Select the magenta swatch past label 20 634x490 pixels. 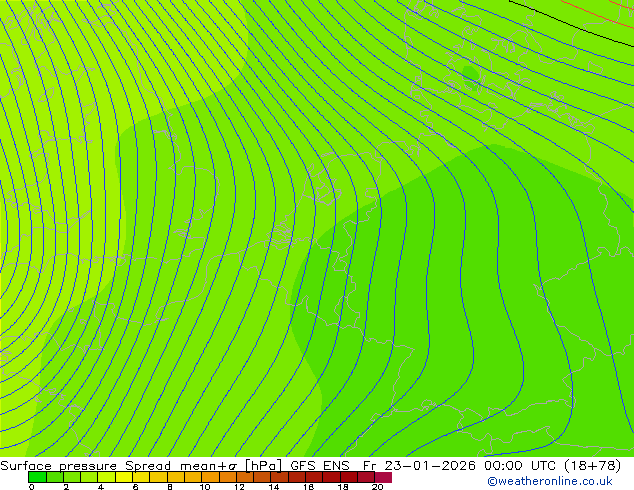pyautogui.click(x=383, y=477)
